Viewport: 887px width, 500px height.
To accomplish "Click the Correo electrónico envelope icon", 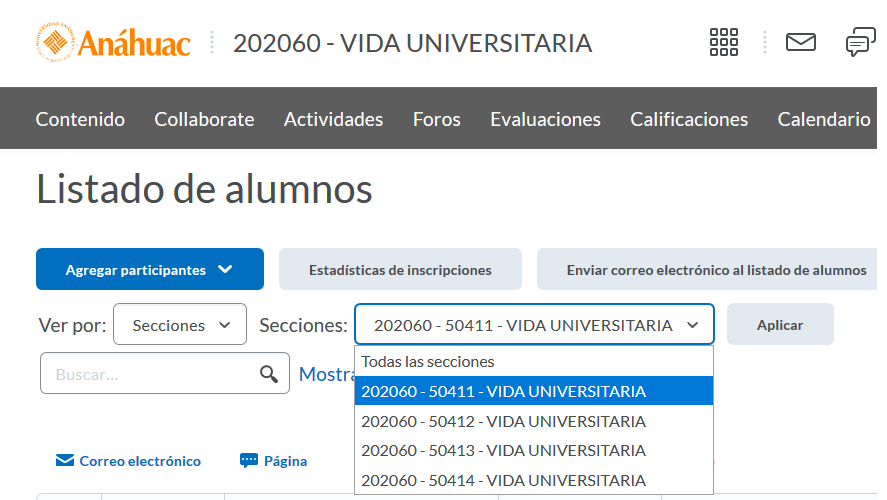I will pos(65,461).
